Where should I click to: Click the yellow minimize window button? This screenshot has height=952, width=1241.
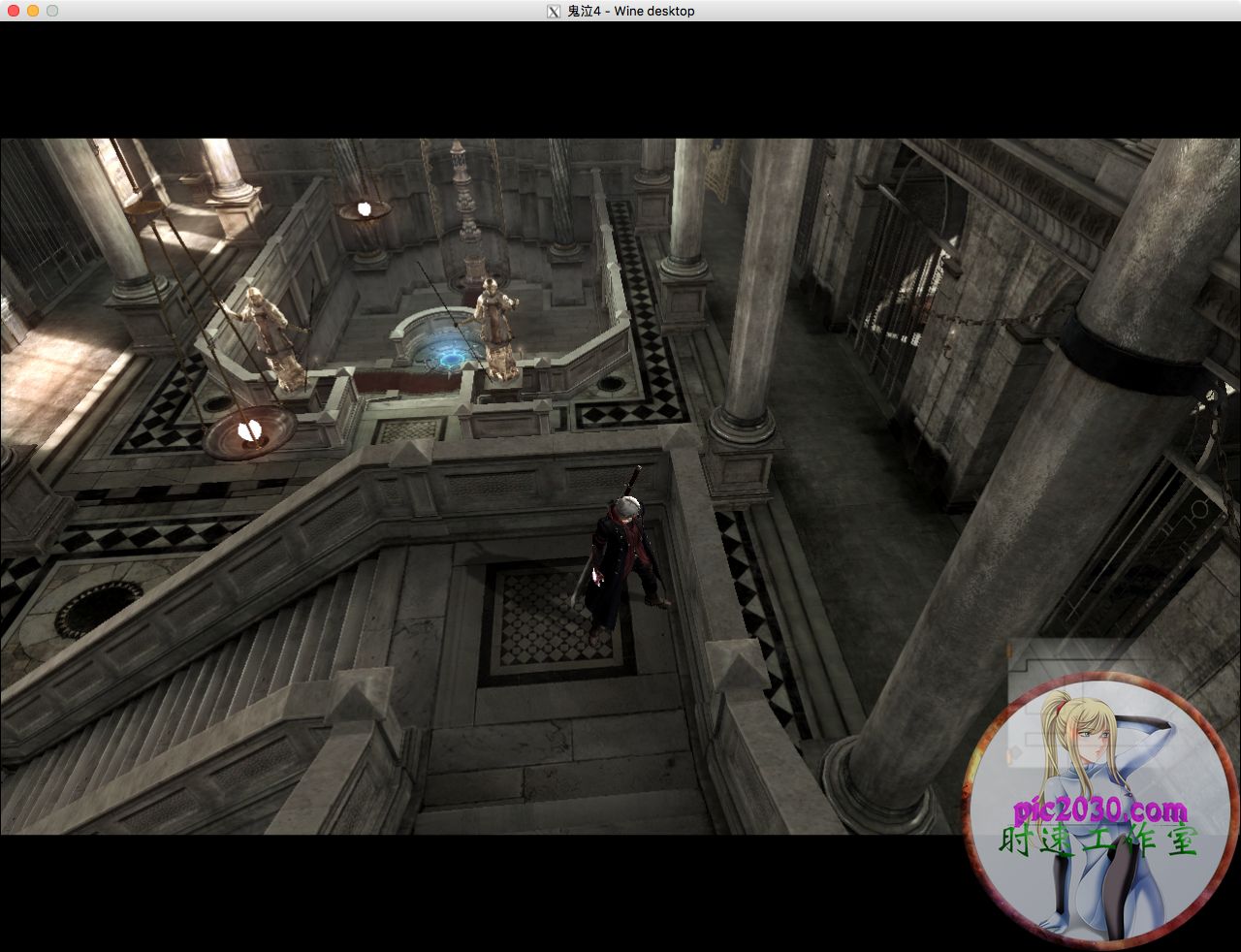(x=32, y=11)
